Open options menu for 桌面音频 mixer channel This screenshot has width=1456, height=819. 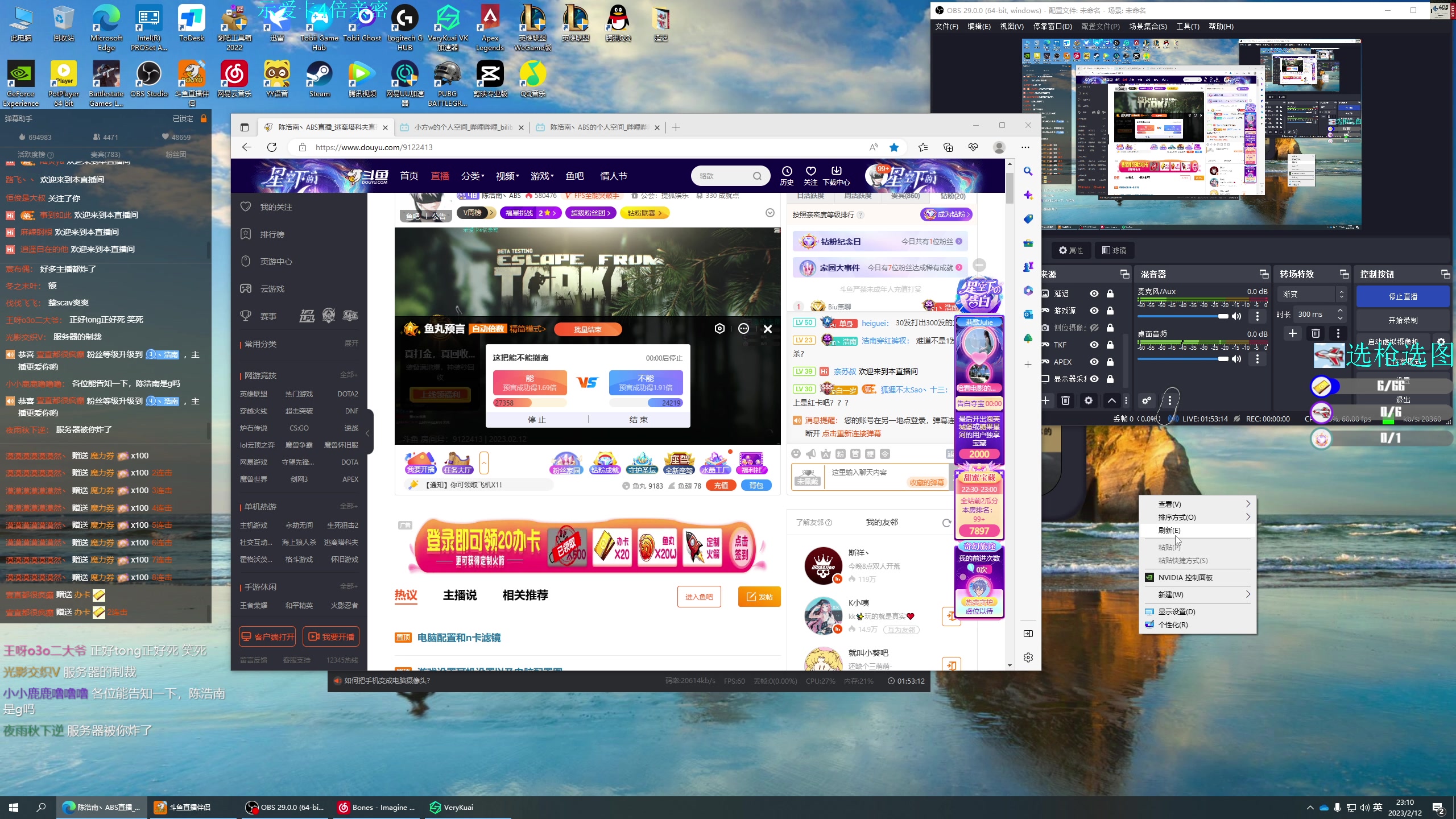(1258, 359)
